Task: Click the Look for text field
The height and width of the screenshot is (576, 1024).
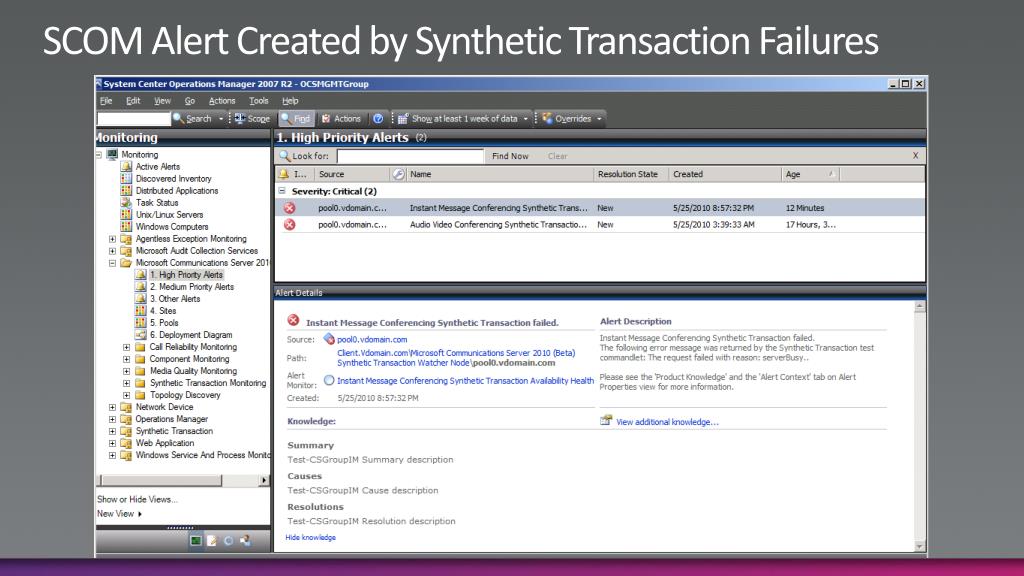Action: click(x=410, y=156)
